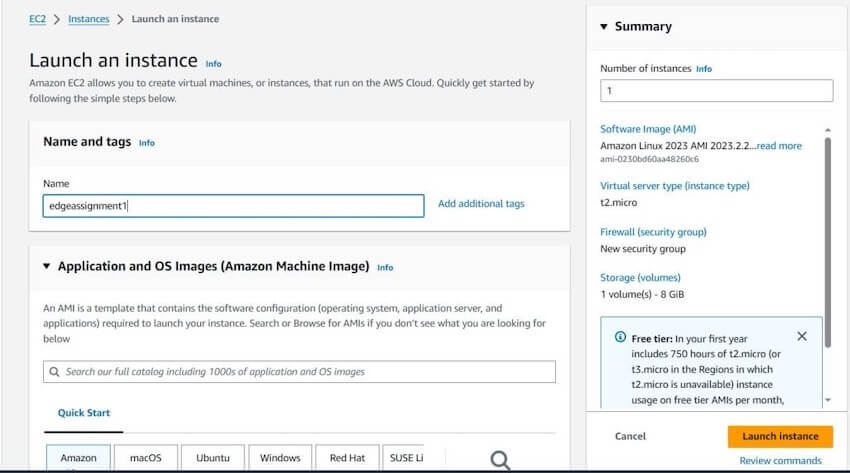
Task: Click the Free tier info circle icon
Action: [620, 337]
